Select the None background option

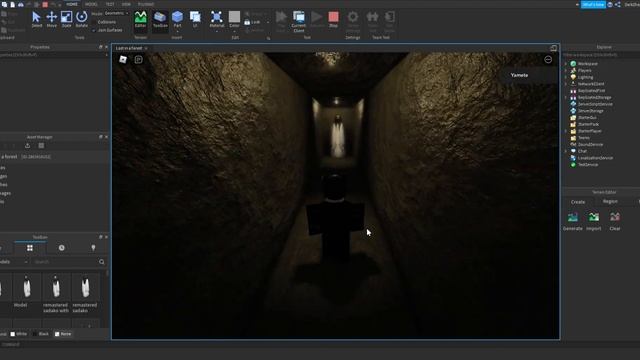63,334
